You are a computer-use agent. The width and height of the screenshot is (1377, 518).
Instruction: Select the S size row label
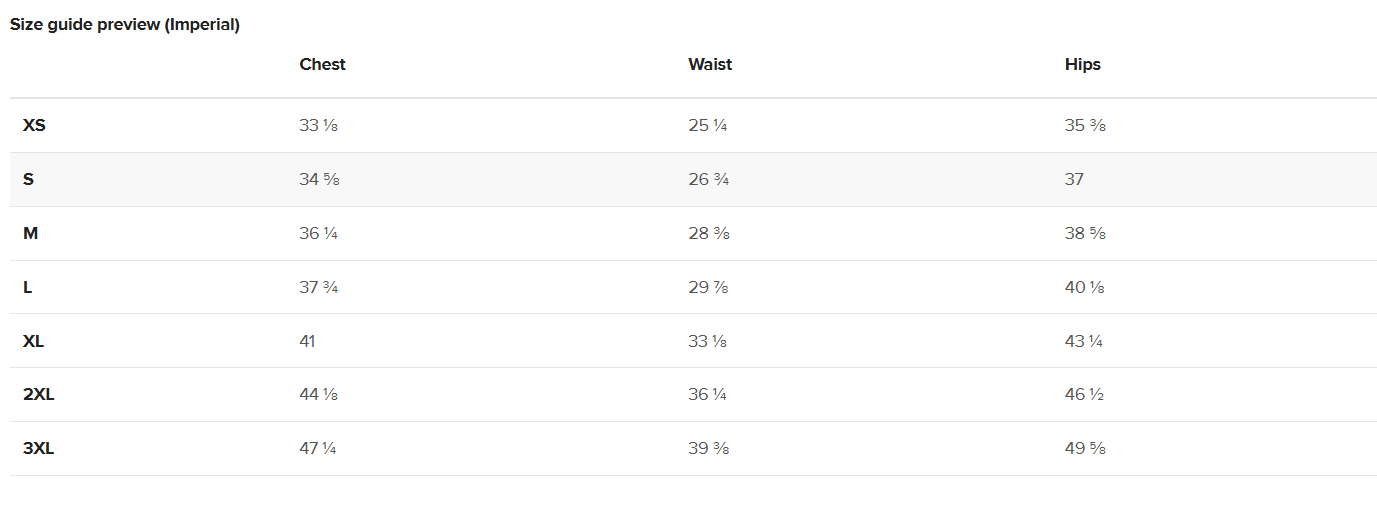[x=28, y=180]
